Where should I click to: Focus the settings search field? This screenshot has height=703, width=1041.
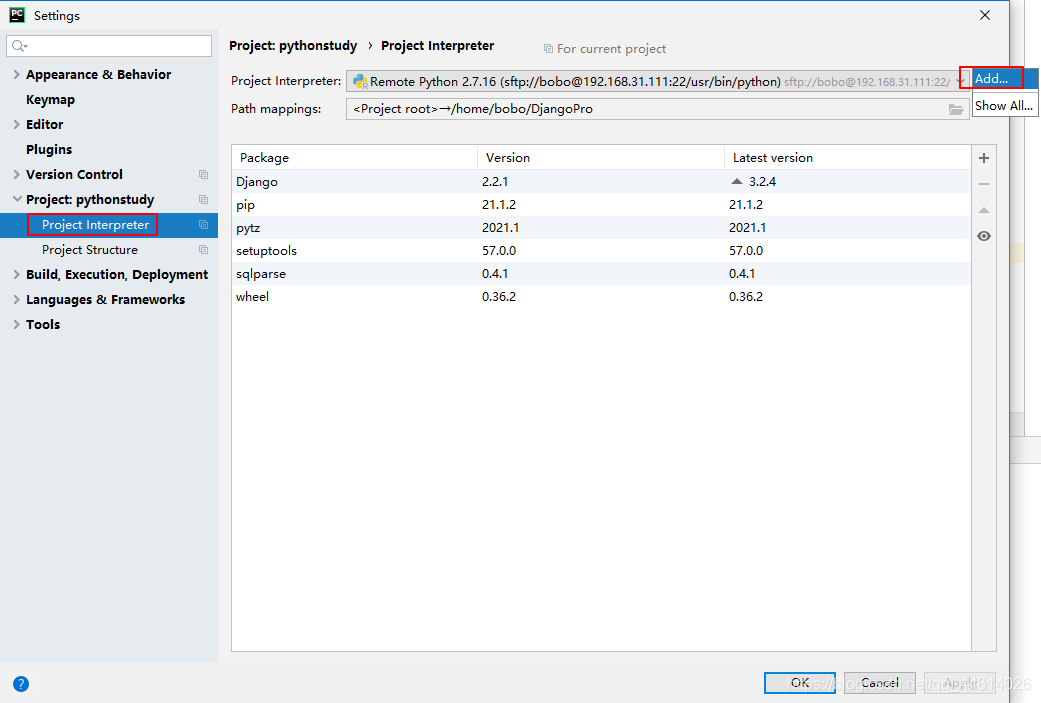[x=109, y=46]
